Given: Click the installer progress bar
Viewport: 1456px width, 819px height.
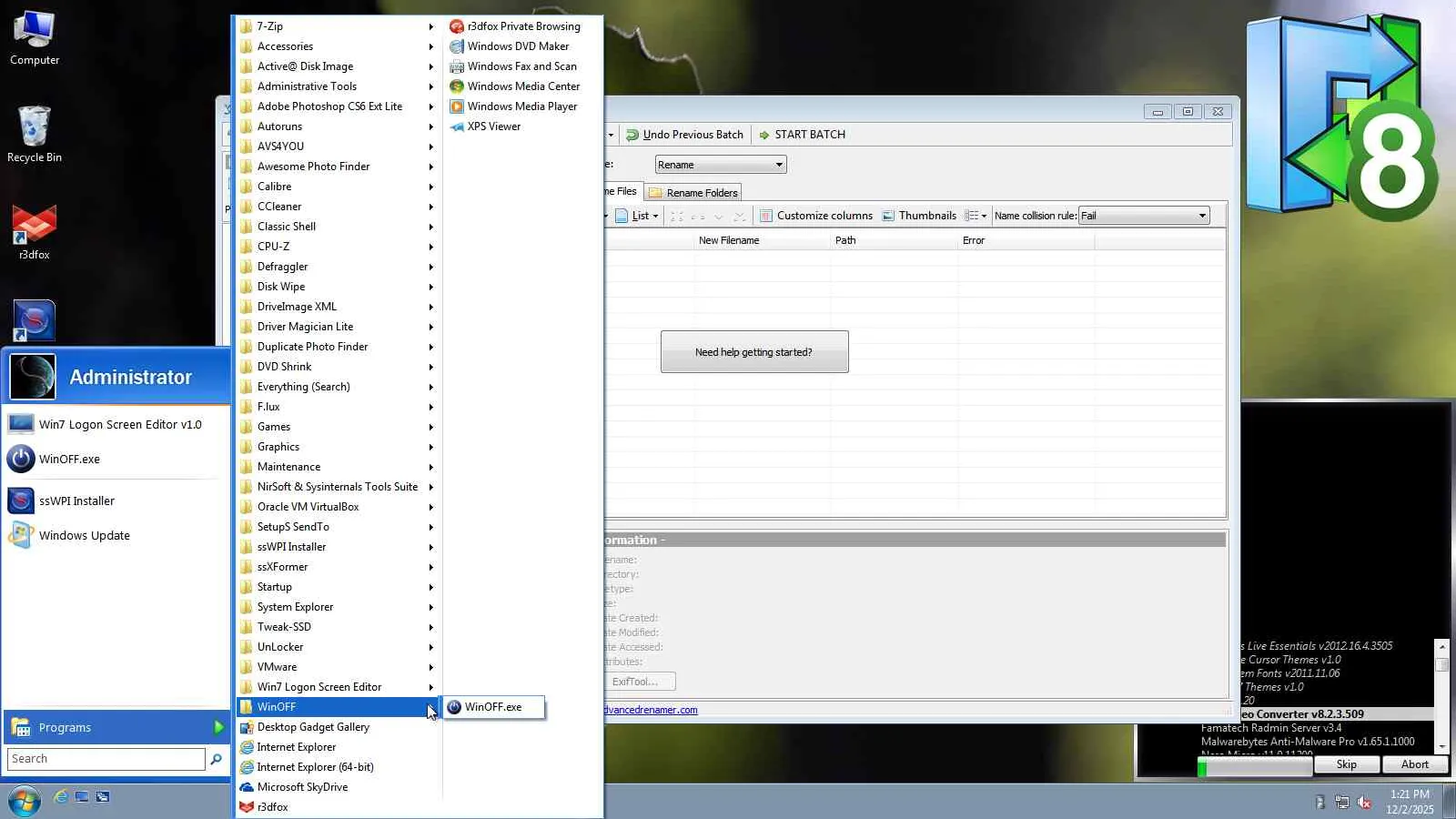Looking at the screenshot, I should (1255, 768).
